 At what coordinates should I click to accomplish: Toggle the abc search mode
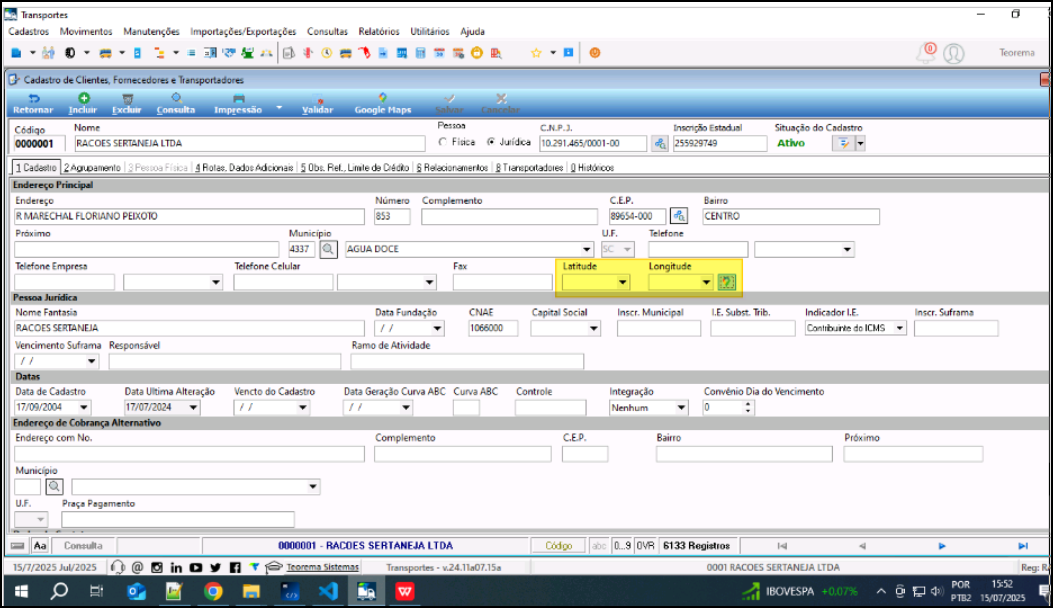pyautogui.click(x=598, y=546)
